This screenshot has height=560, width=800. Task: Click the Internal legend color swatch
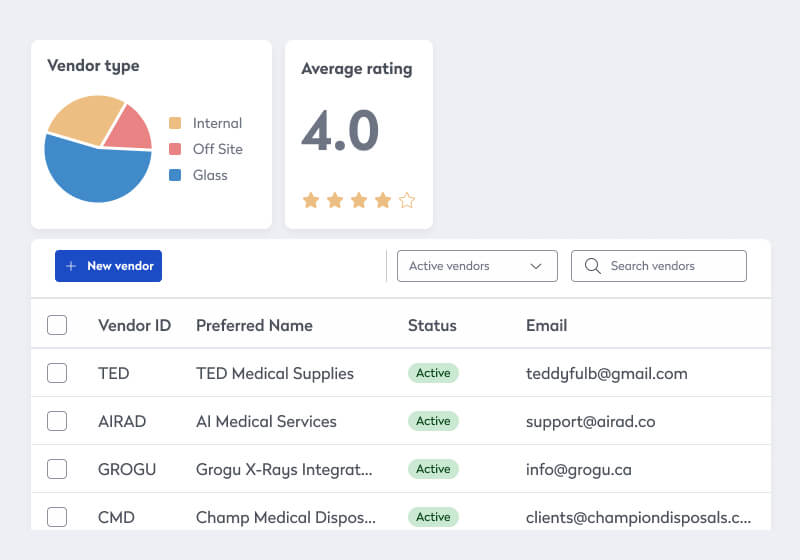pos(175,123)
